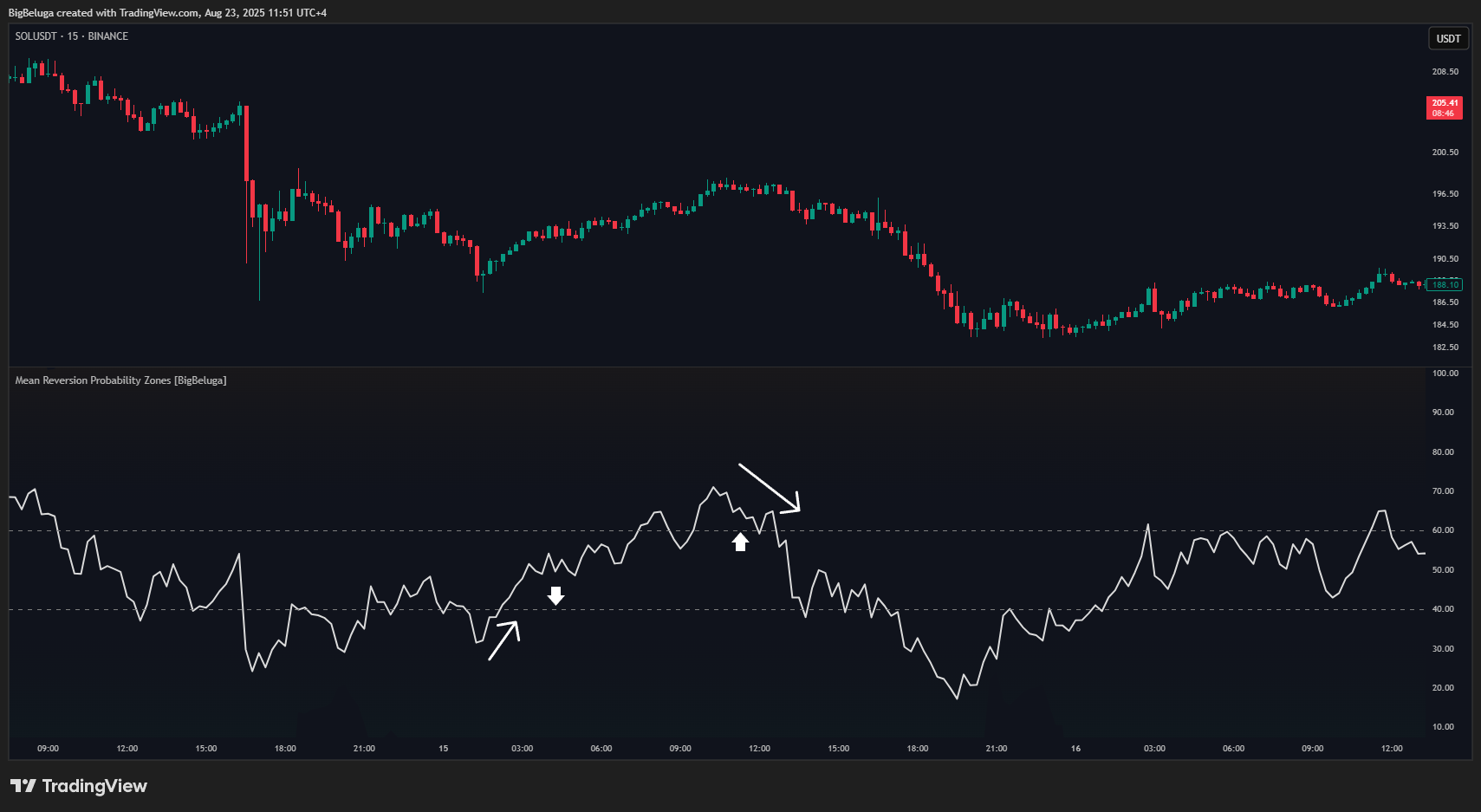Click the 193.50 price scale value

1445,226
